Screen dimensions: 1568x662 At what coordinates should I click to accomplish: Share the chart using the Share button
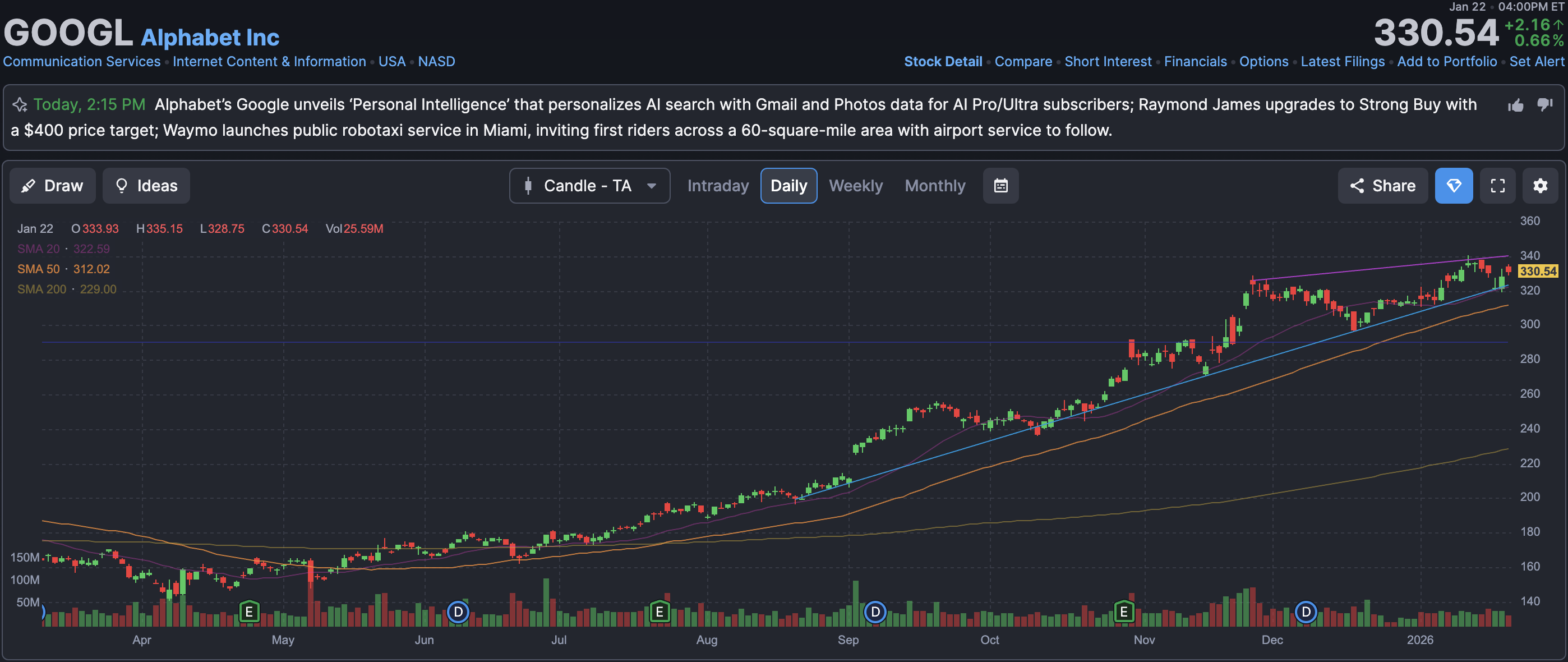click(x=1382, y=186)
